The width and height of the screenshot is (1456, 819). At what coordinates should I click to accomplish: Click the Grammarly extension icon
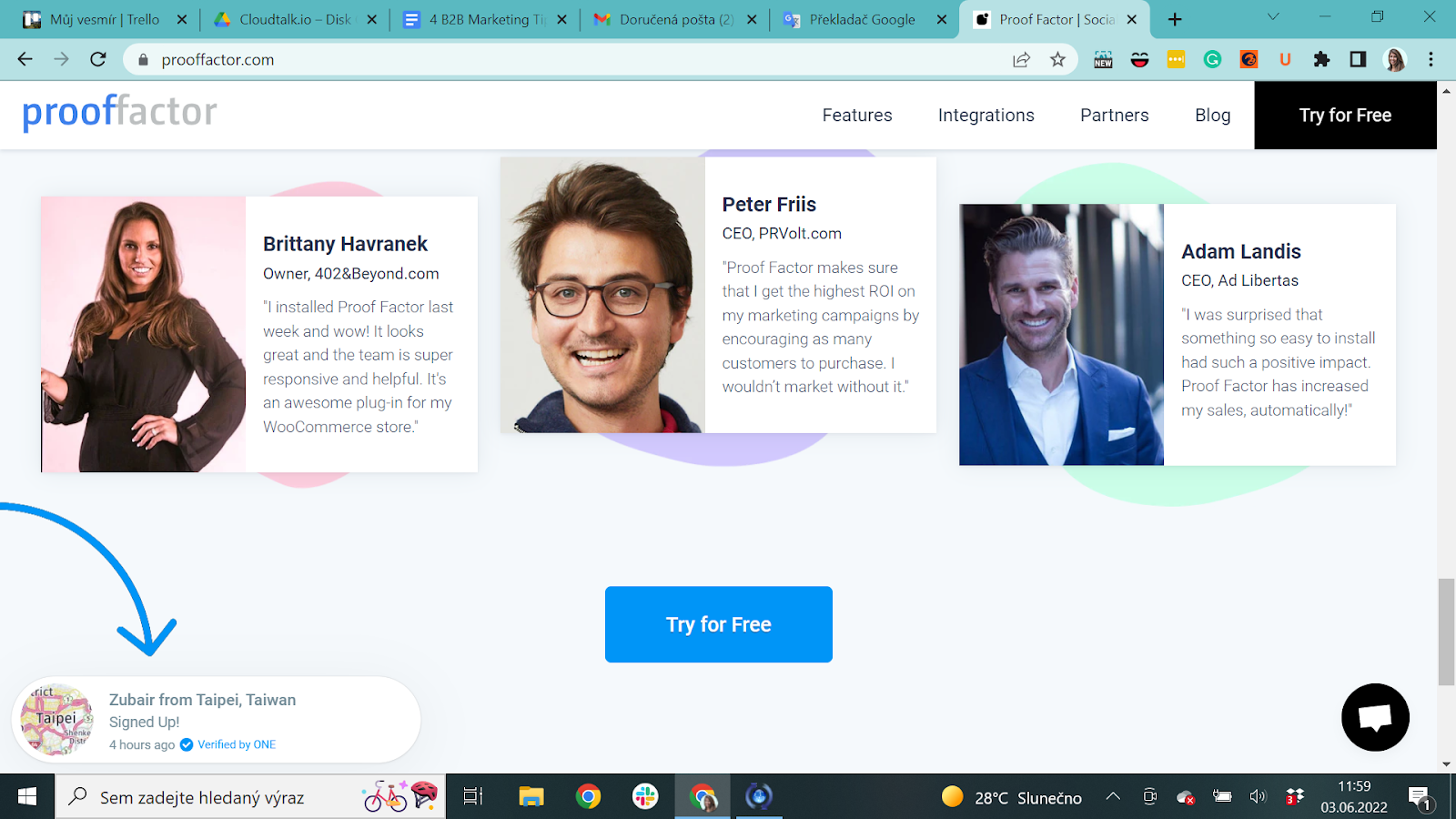[1212, 60]
